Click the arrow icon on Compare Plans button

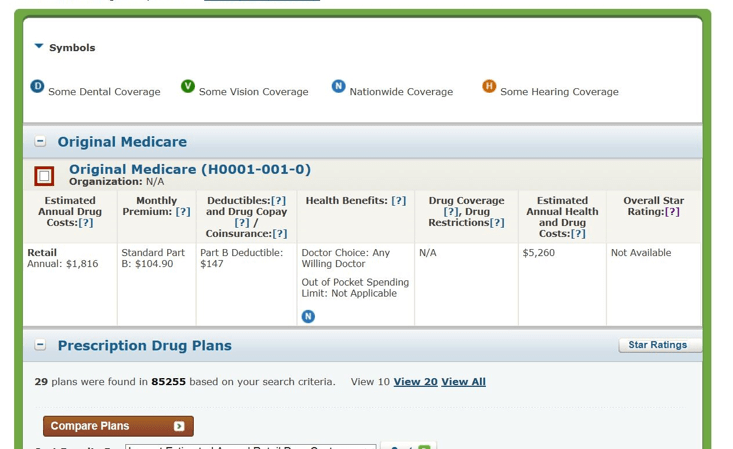(x=179, y=426)
